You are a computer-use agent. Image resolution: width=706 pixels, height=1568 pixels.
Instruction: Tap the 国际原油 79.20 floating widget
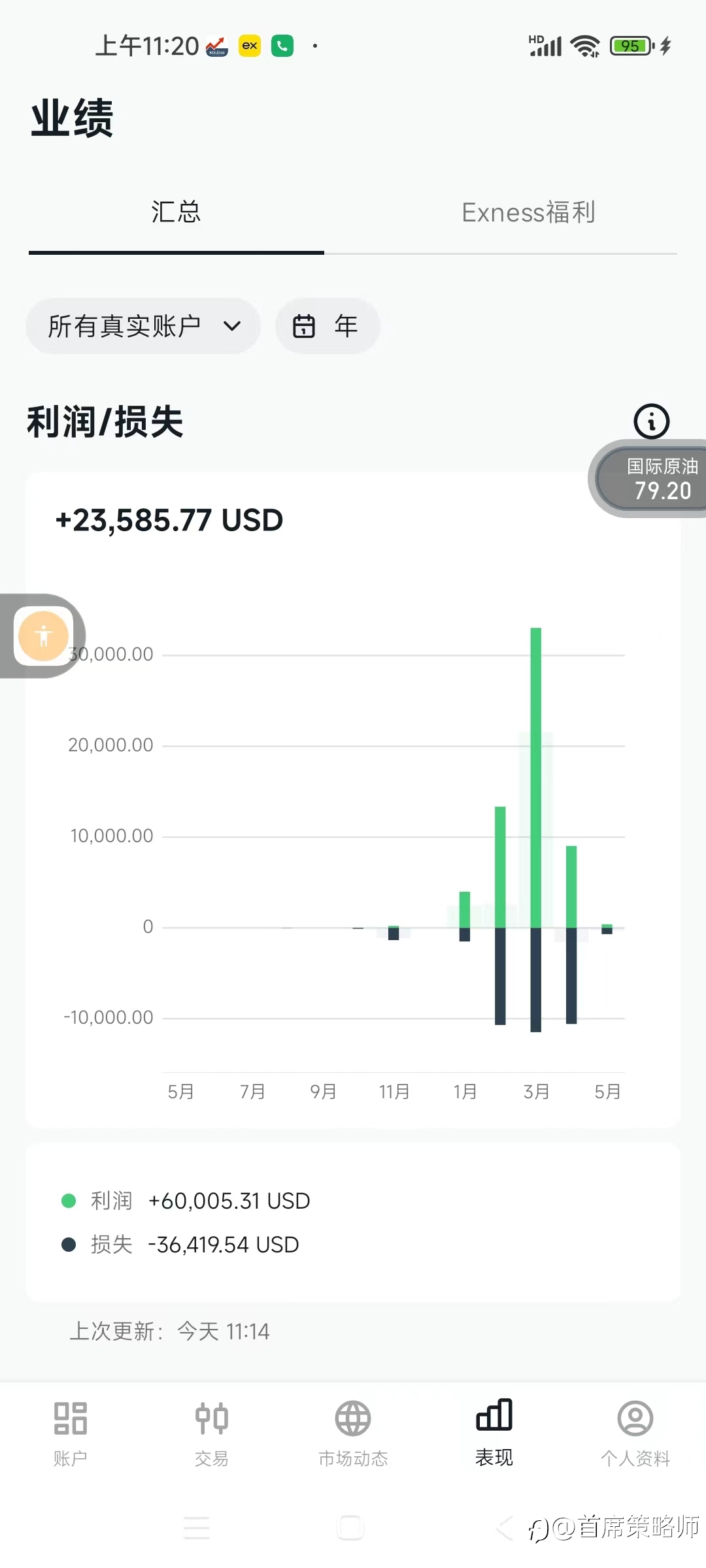654,479
